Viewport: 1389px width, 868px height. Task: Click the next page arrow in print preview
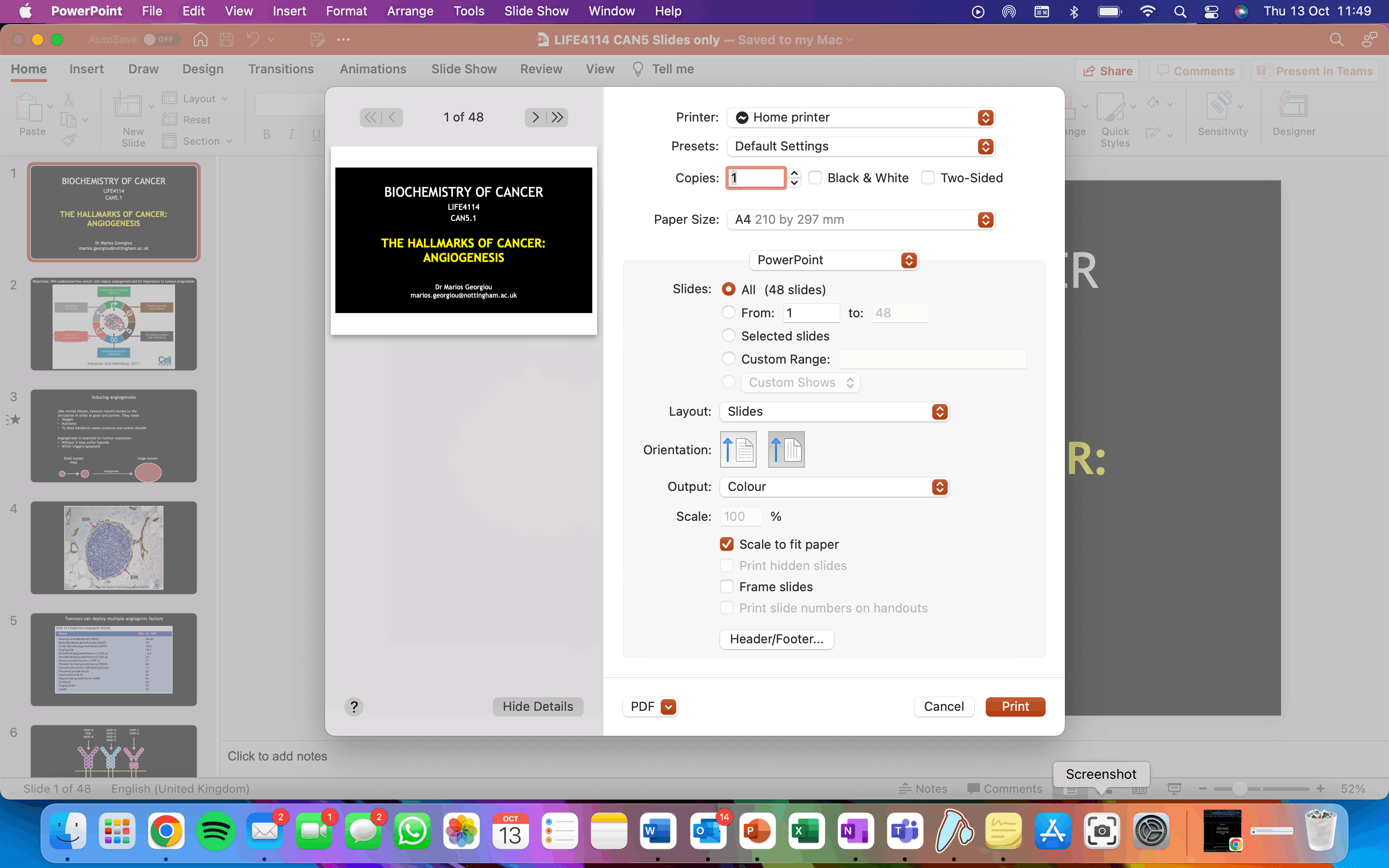click(535, 117)
